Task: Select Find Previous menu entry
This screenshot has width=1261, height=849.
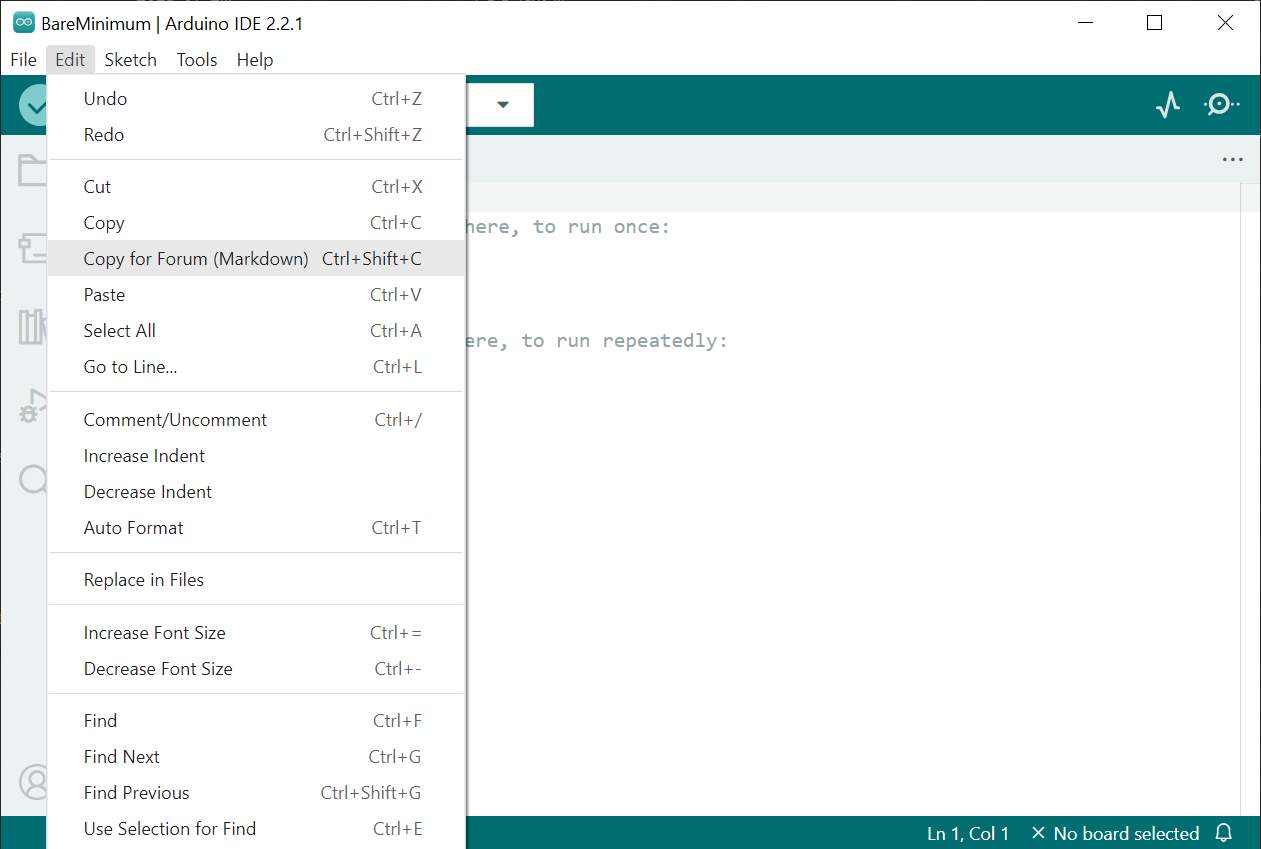Action: [256, 793]
